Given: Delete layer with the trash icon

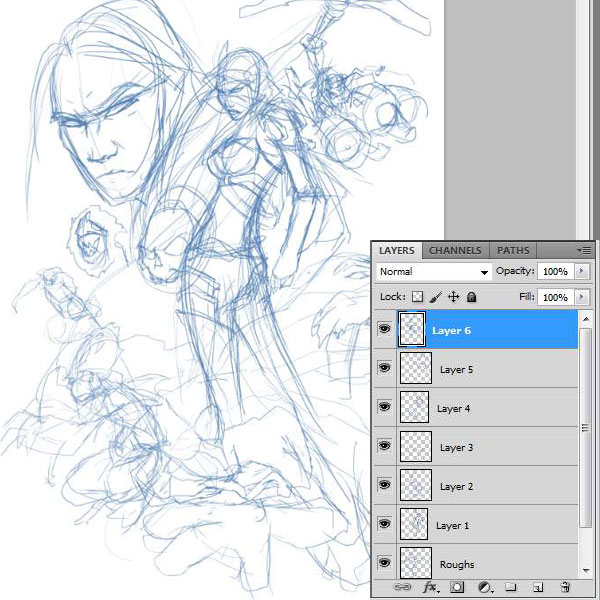Looking at the screenshot, I should pyautogui.click(x=565, y=587).
